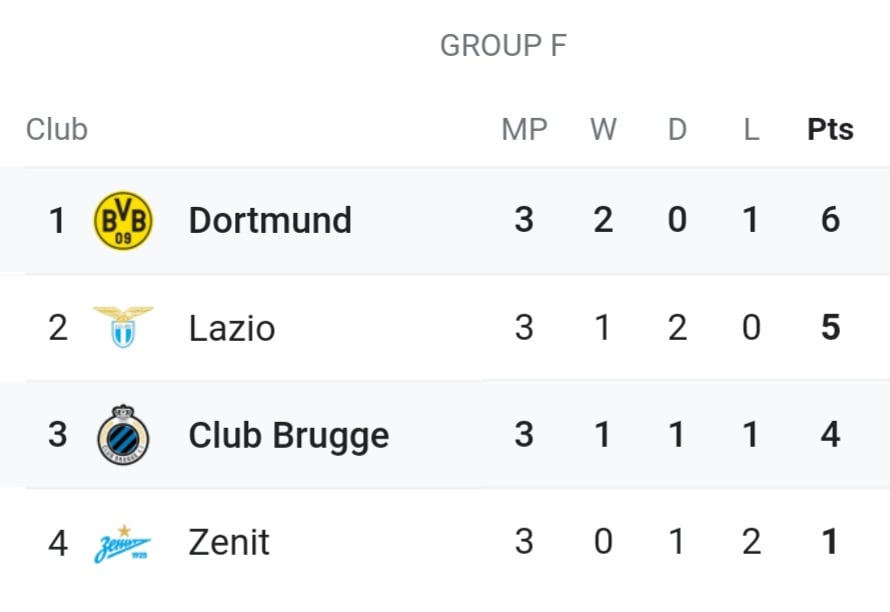Select the Club Brugge team name
Viewport: 890px width, 612px height.
288,436
